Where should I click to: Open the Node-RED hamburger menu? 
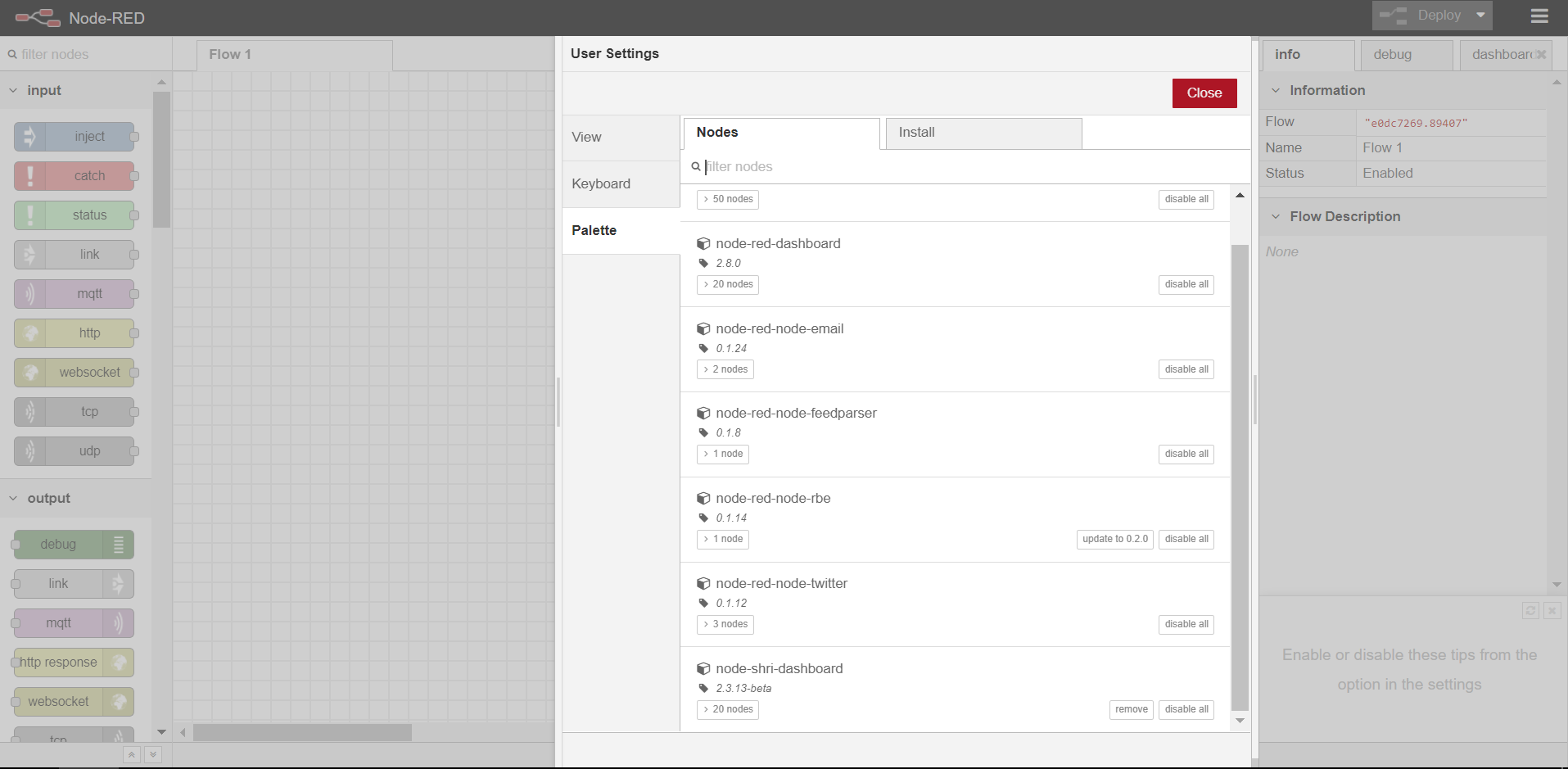point(1539,16)
